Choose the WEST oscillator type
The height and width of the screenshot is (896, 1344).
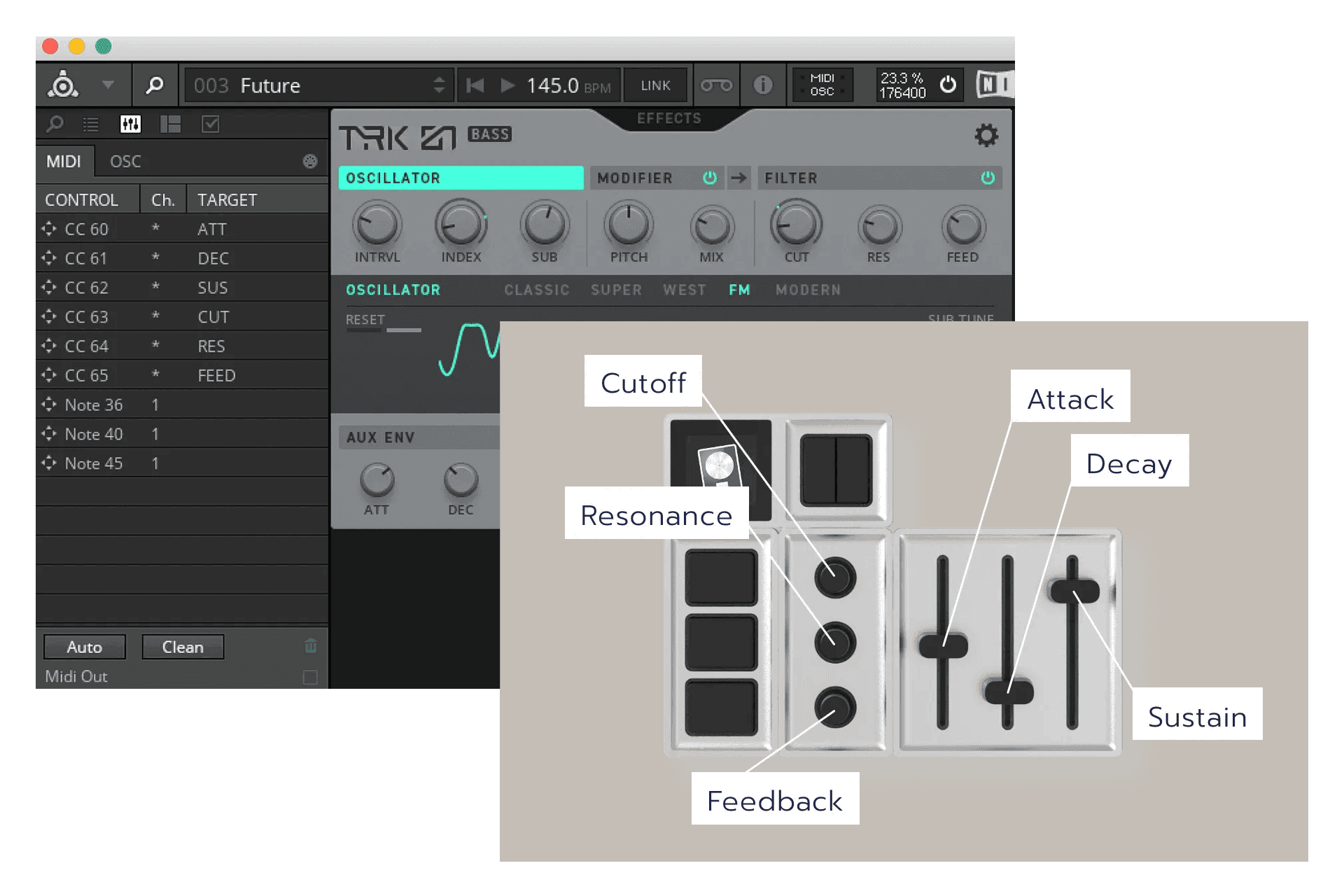pyautogui.click(x=685, y=290)
